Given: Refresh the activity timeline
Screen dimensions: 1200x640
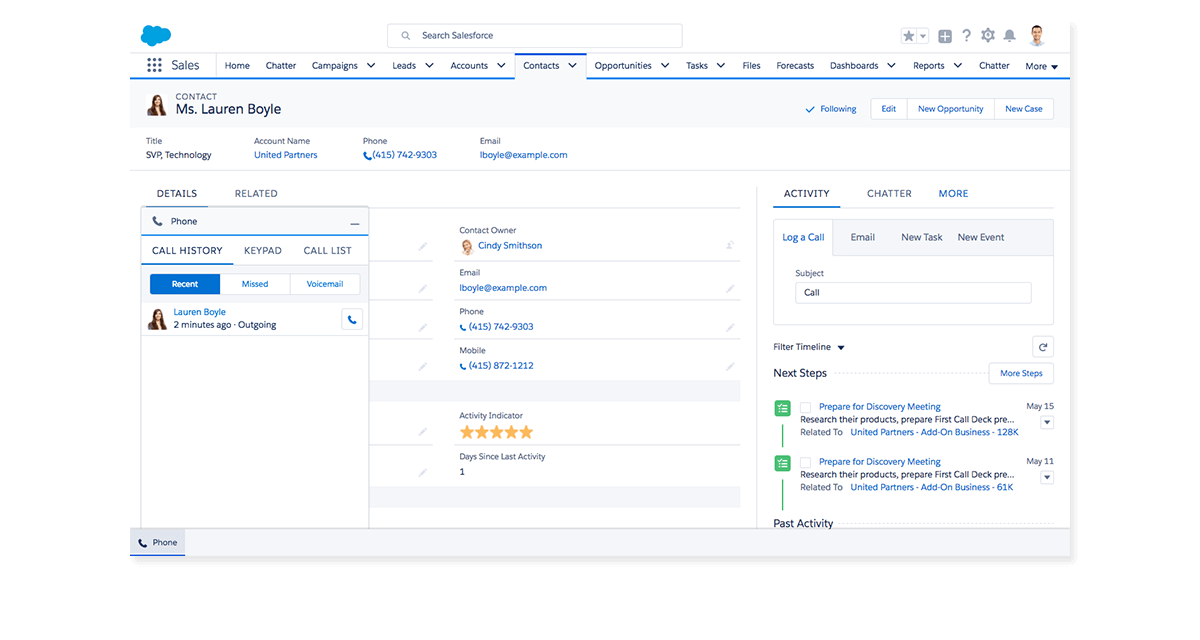Looking at the screenshot, I should (1043, 347).
